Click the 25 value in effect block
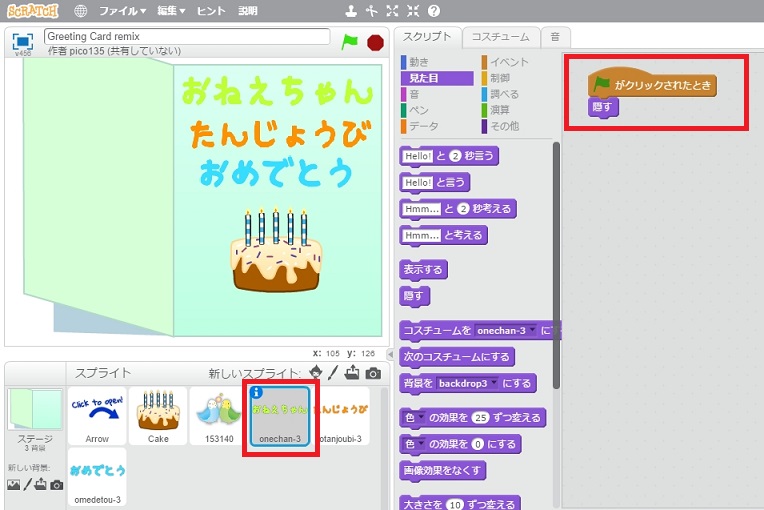The height and width of the screenshot is (510, 764). (481, 417)
